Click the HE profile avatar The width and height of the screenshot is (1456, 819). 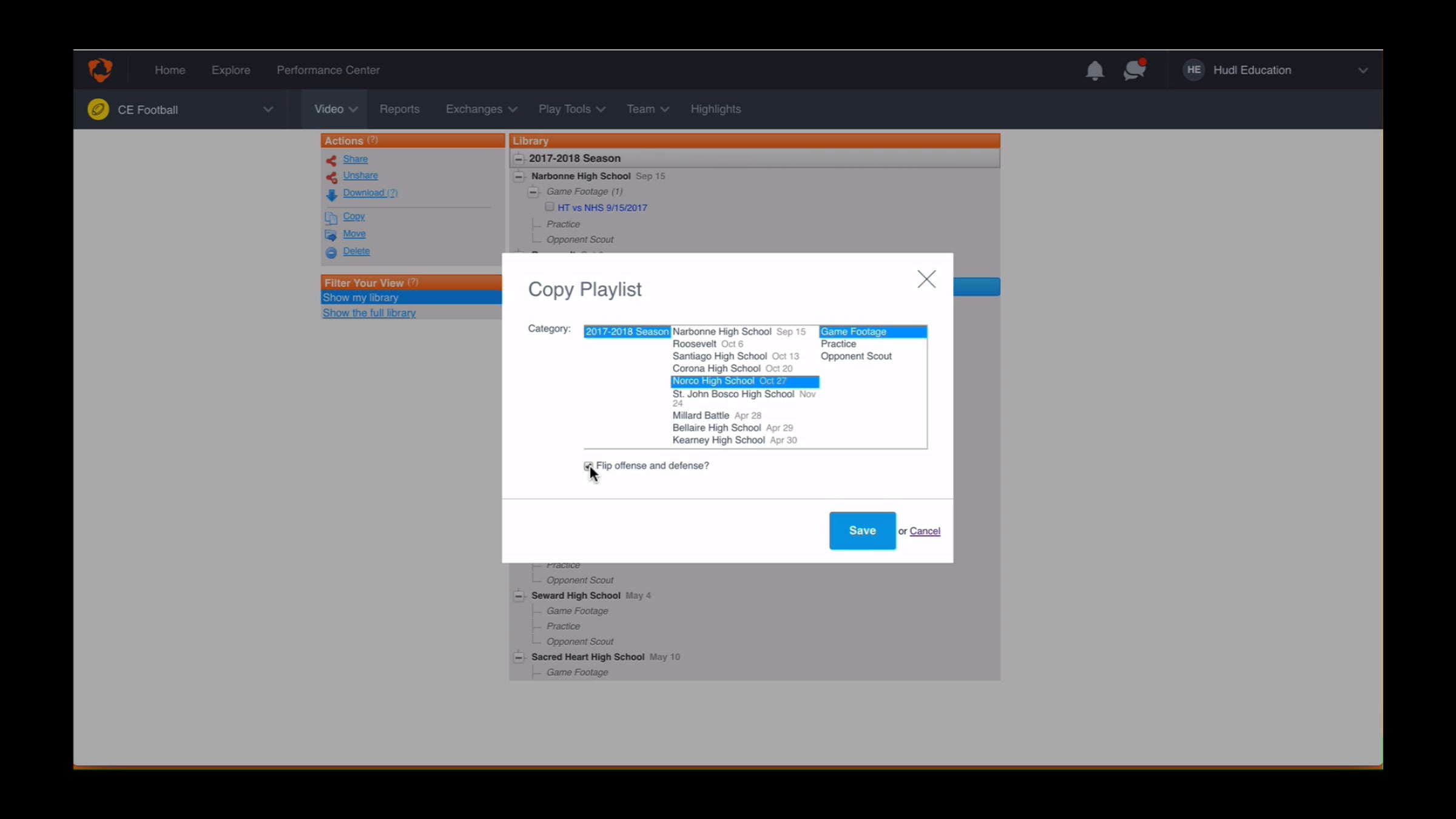click(x=1193, y=70)
